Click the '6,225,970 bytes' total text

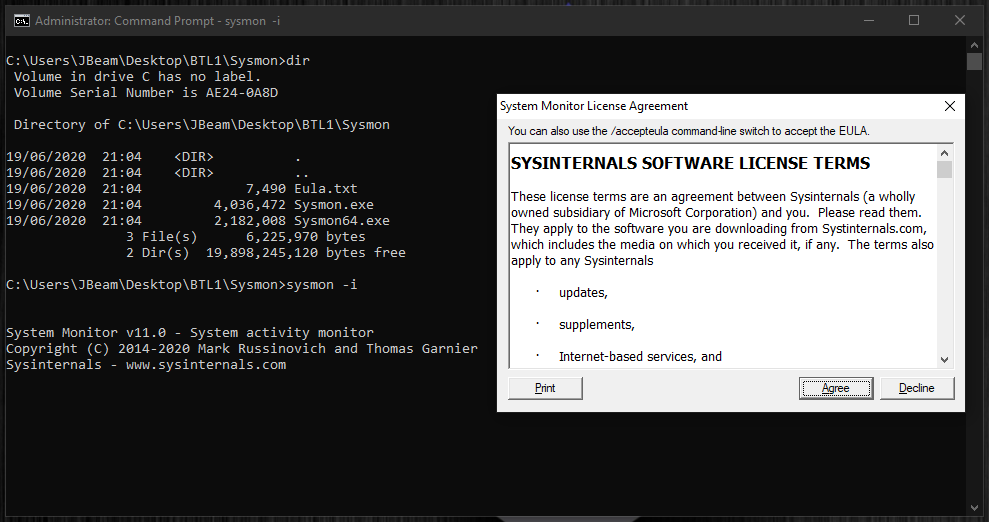click(x=306, y=237)
